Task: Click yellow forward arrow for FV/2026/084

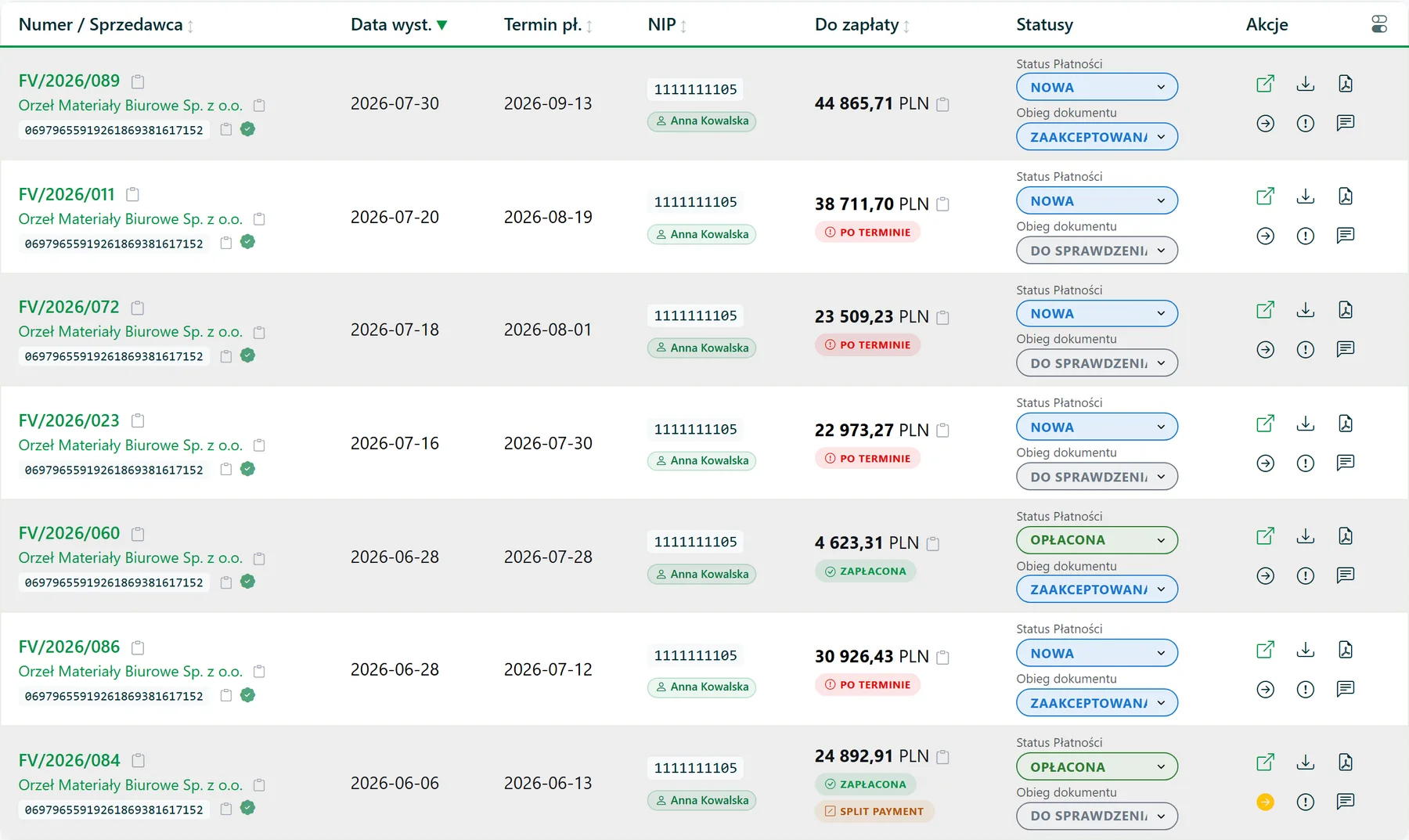Action: click(x=1265, y=802)
